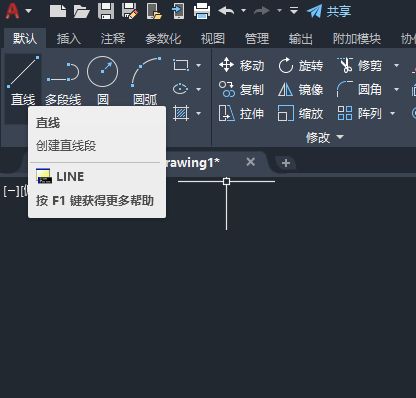Image resolution: width=416 pixels, height=398 pixels.
Task: Close the Drawing1* file tab
Action: [x=250, y=162]
